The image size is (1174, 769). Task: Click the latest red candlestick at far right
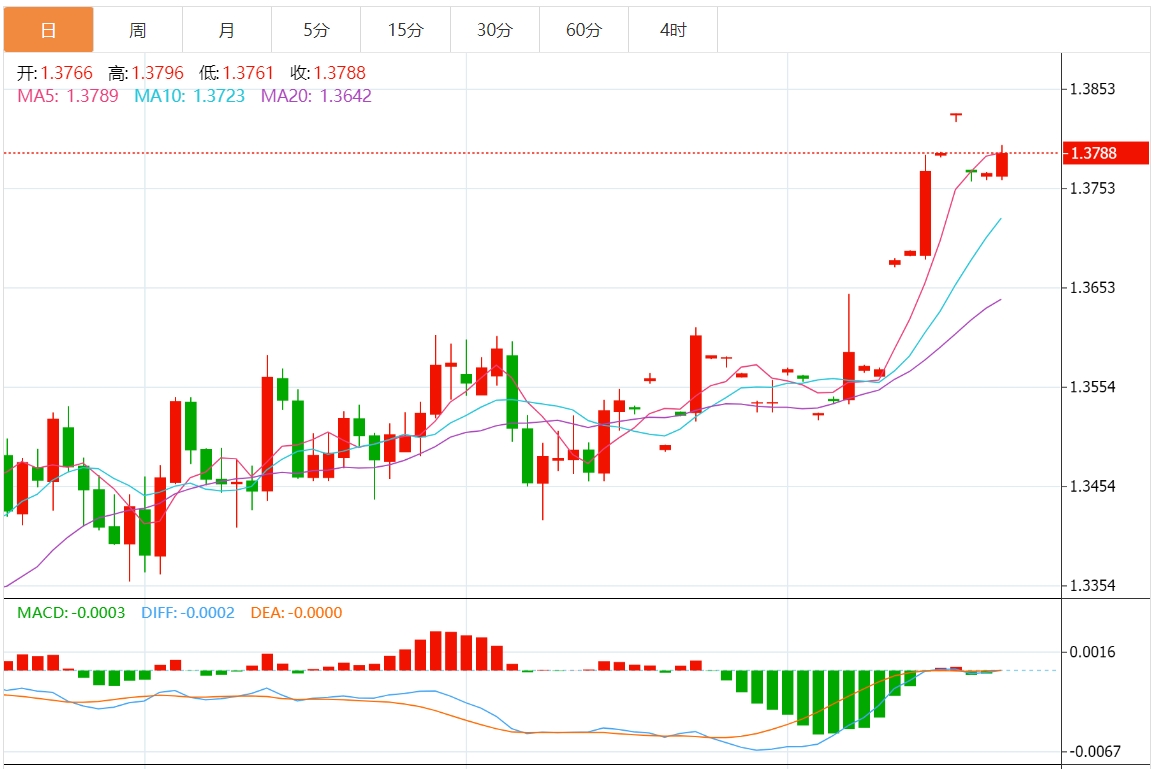1002,165
